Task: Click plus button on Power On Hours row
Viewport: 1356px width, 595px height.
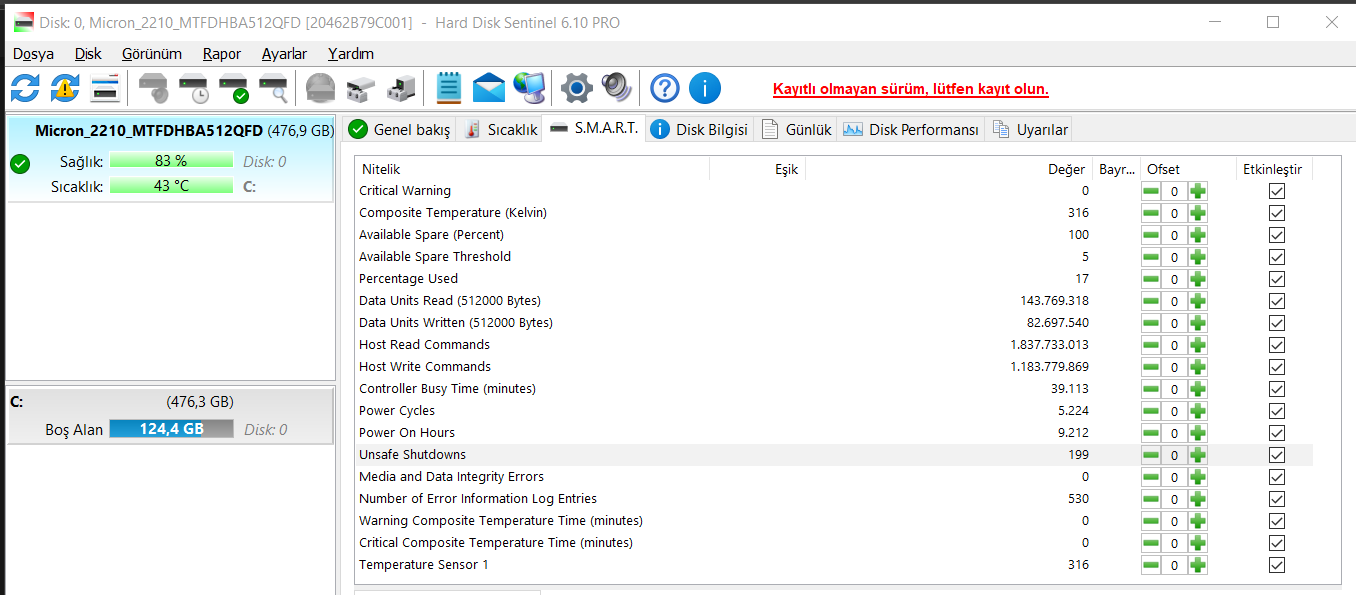Action: pos(1198,433)
